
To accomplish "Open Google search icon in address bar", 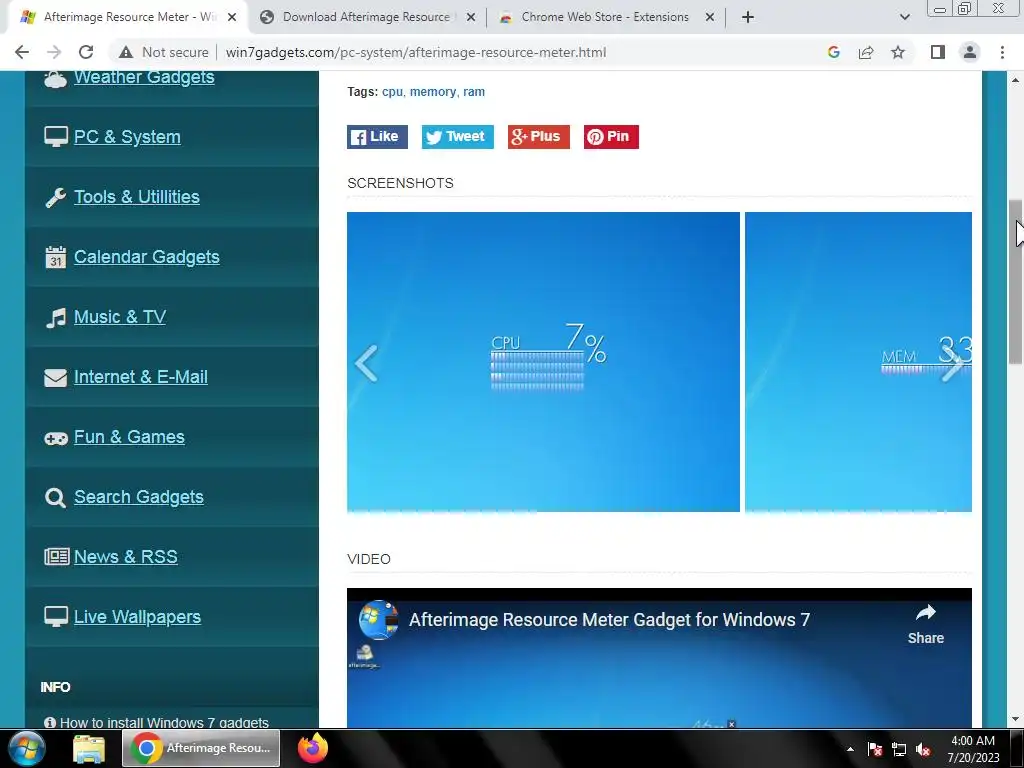I will [833, 52].
